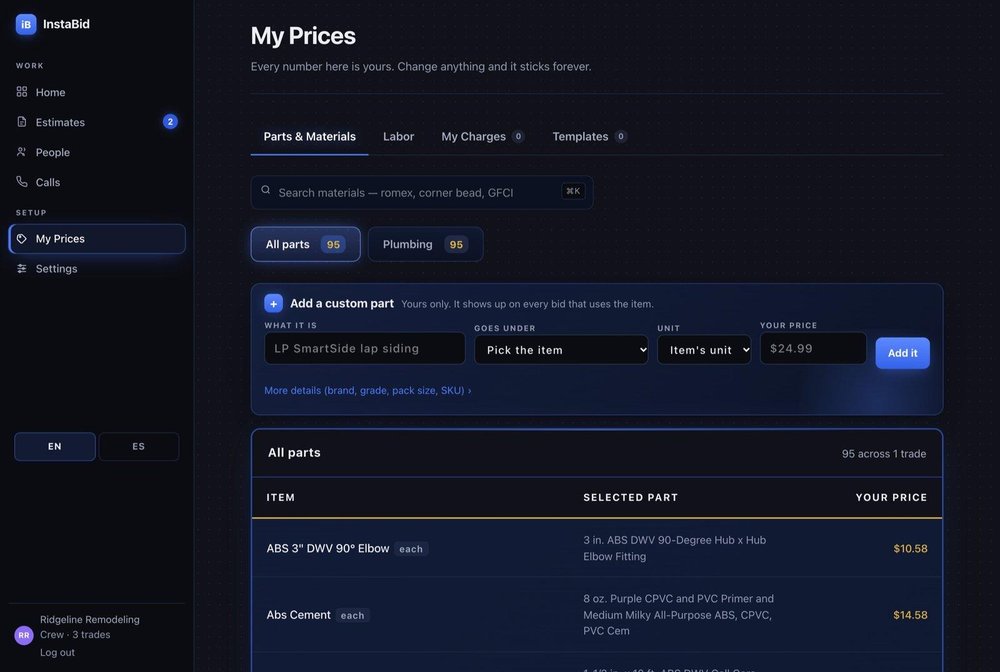
Task: Click the Abs Cement item name
Action: click(298, 615)
